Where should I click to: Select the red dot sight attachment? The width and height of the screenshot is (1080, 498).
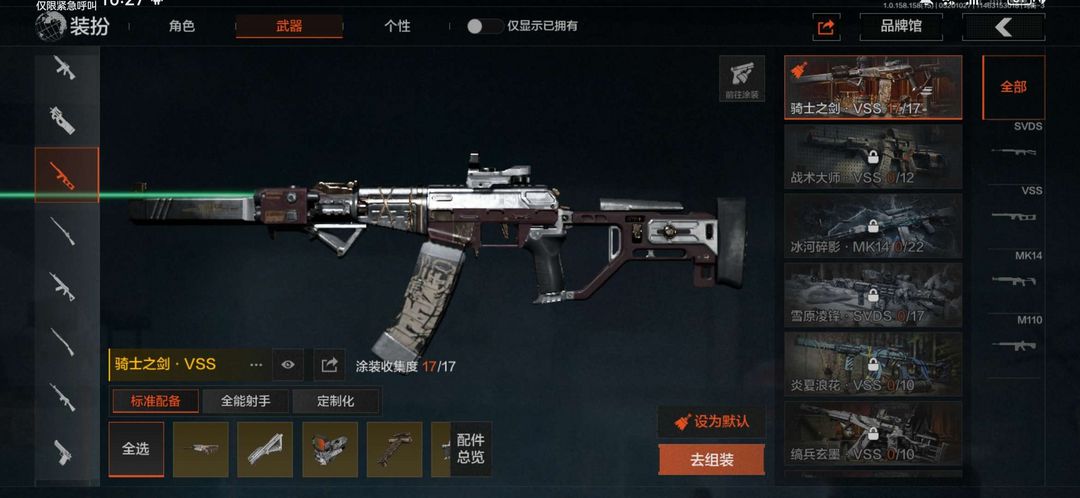click(x=329, y=450)
